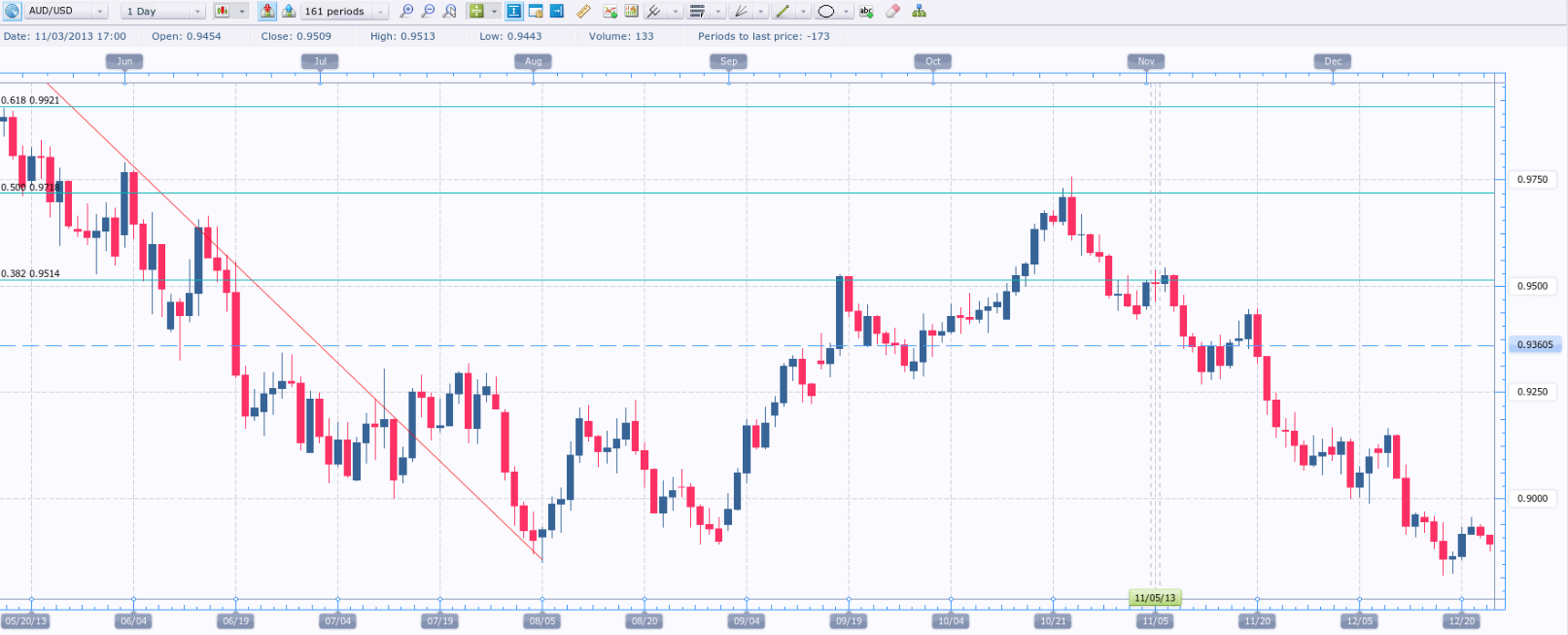Click the Aug month marker
Image resolution: width=1568 pixels, height=635 pixels.
coord(534,61)
